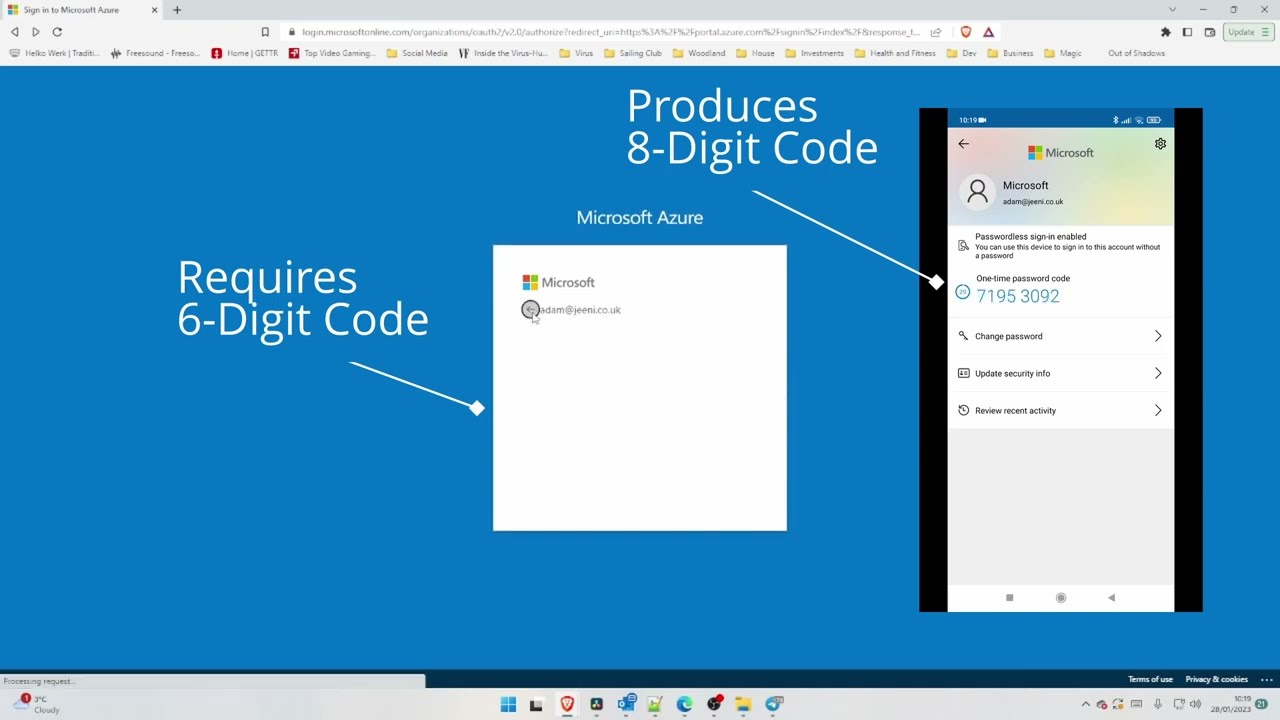Open Brave Shields protection icon in address bar
The height and width of the screenshot is (720, 1280).
click(x=966, y=31)
